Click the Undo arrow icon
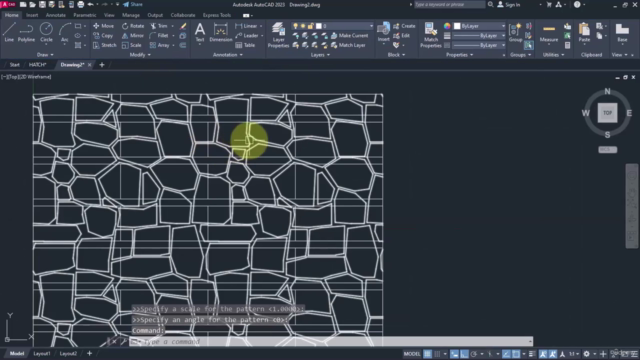 coord(91,4)
